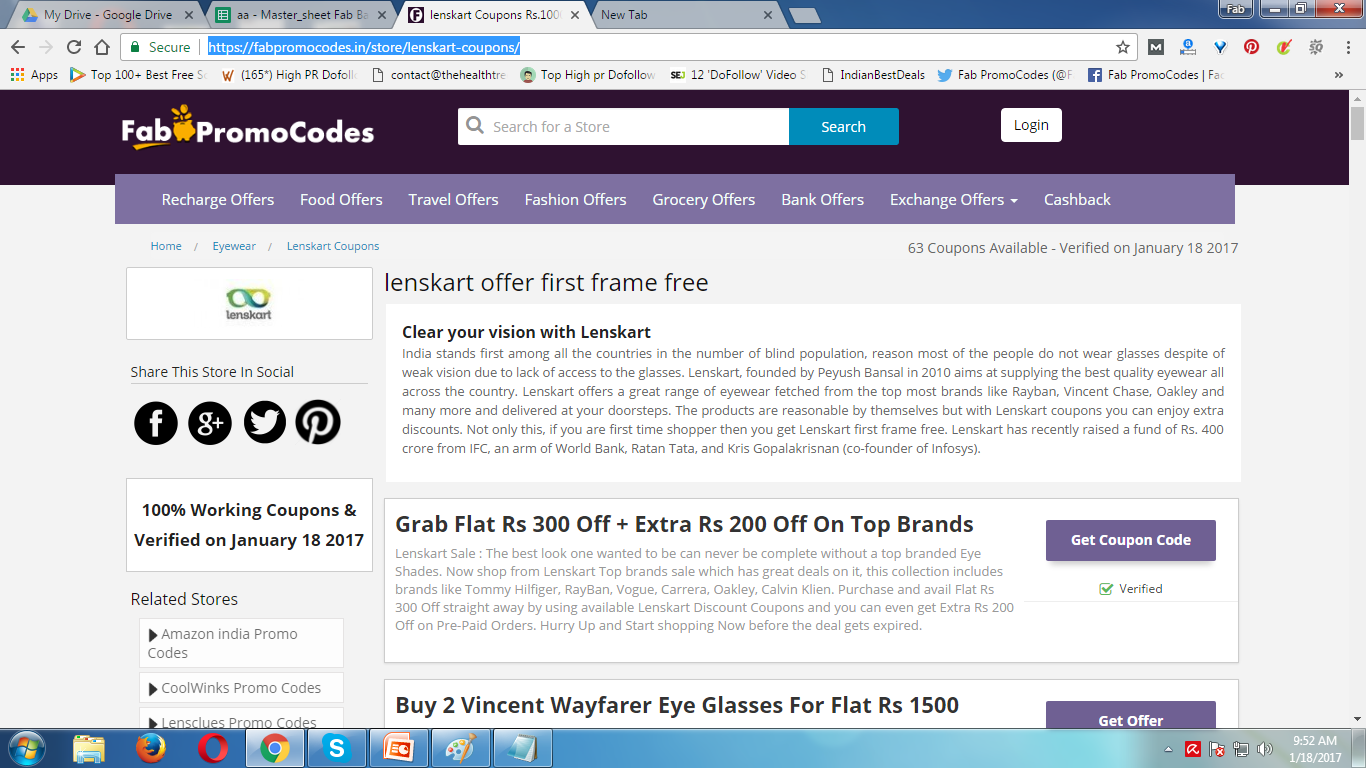The width and height of the screenshot is (1366, 768).
Task: Open Travel Offers menu
Action: point(453,200)
